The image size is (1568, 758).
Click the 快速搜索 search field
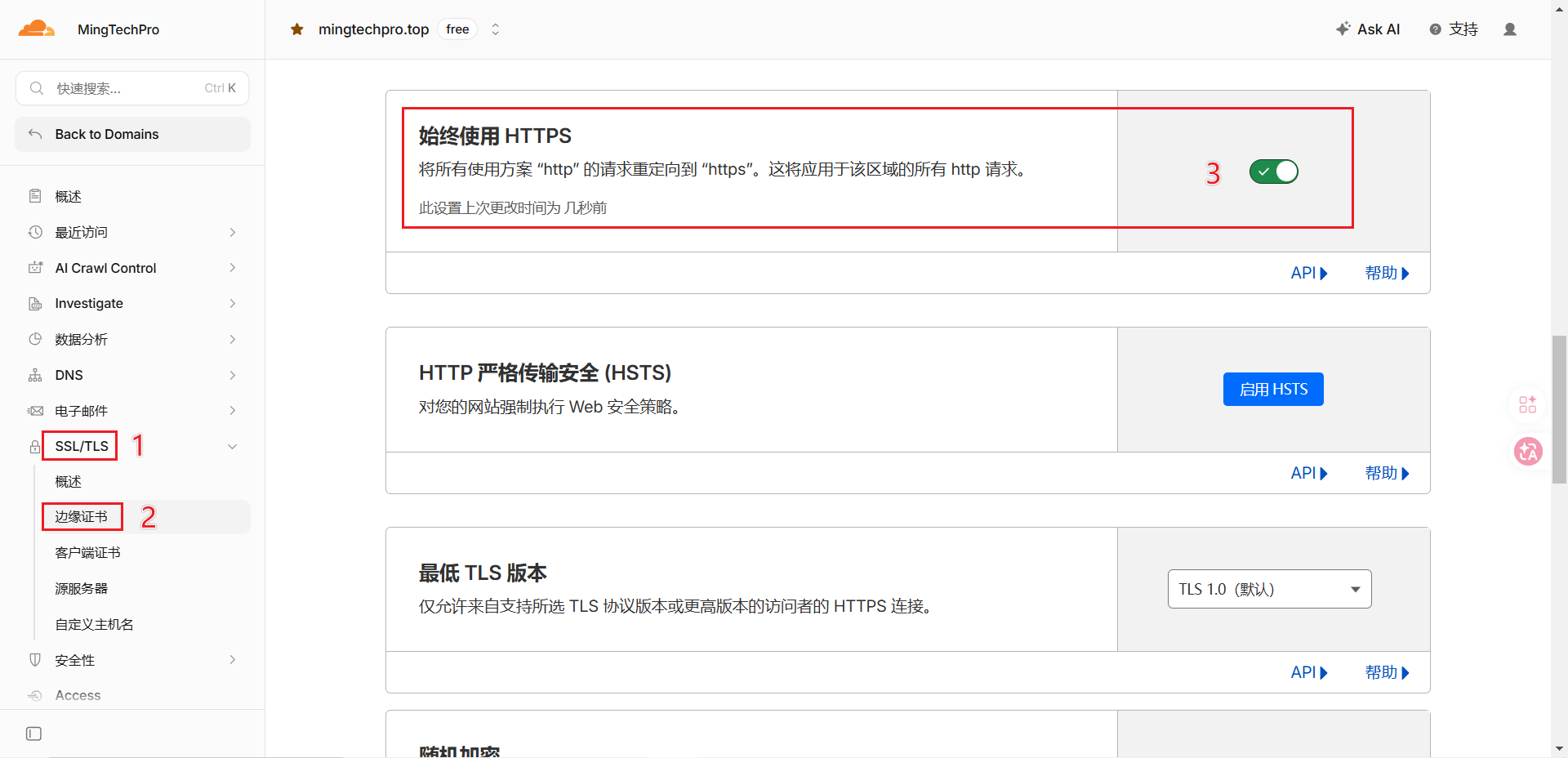[132, 88]
